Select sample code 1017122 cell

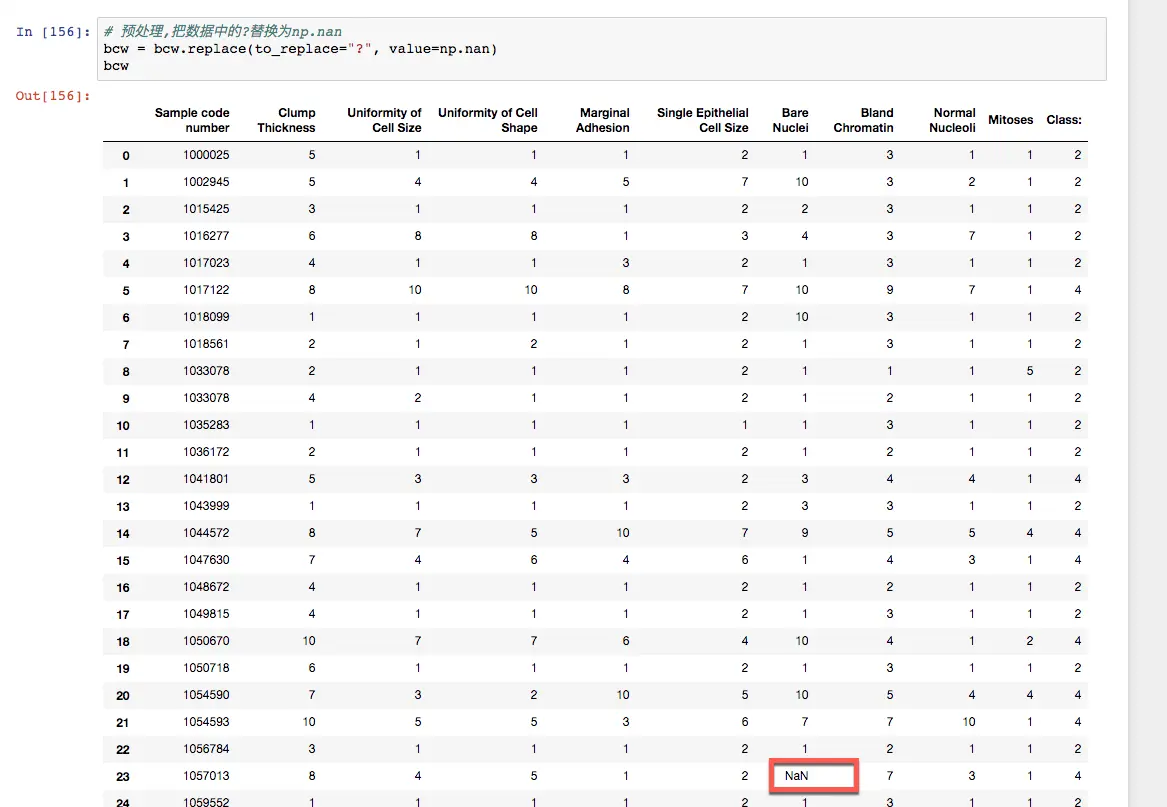coord(206,290)
